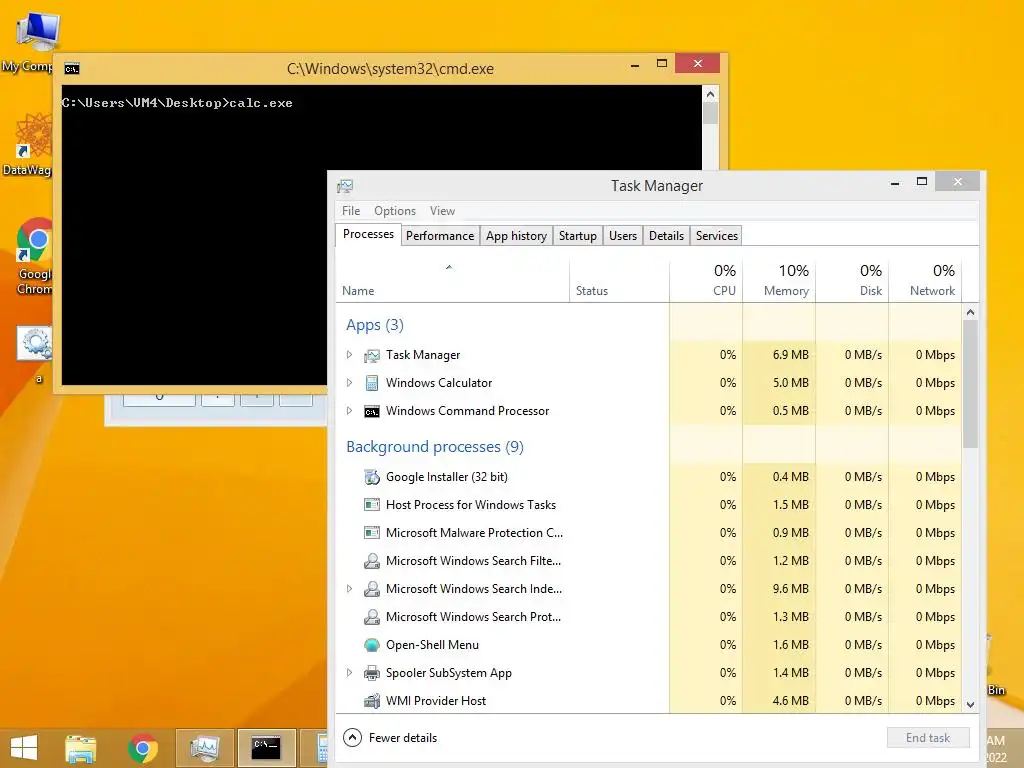Image resolution: width=1024 pixels, height=768 pixels.
Task: Open the Options menu in Task Manager
Action: point(394,211)
